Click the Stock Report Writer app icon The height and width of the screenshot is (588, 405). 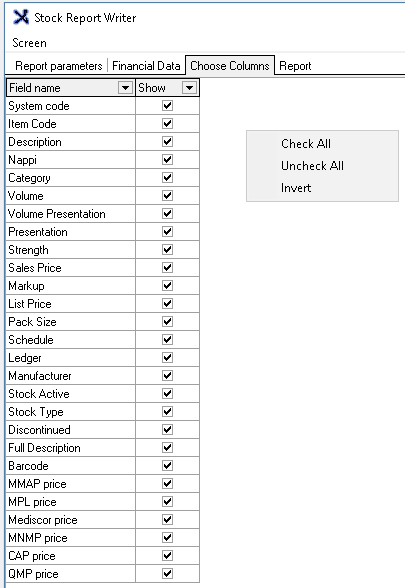click(21, 17)
